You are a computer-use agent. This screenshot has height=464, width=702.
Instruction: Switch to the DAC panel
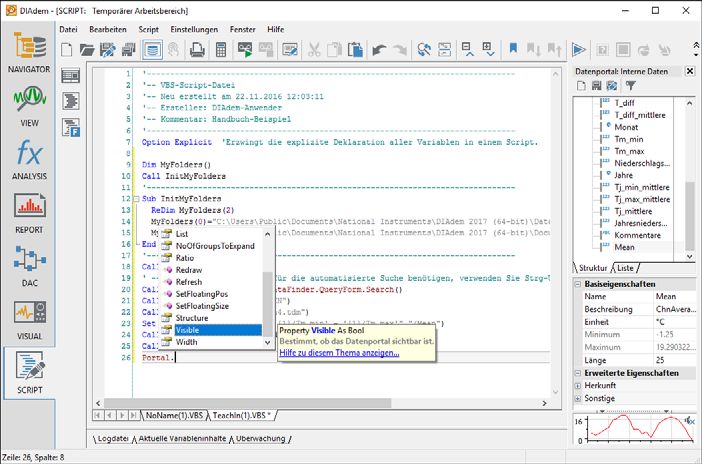pyautogui.click(x=29, y=266)
